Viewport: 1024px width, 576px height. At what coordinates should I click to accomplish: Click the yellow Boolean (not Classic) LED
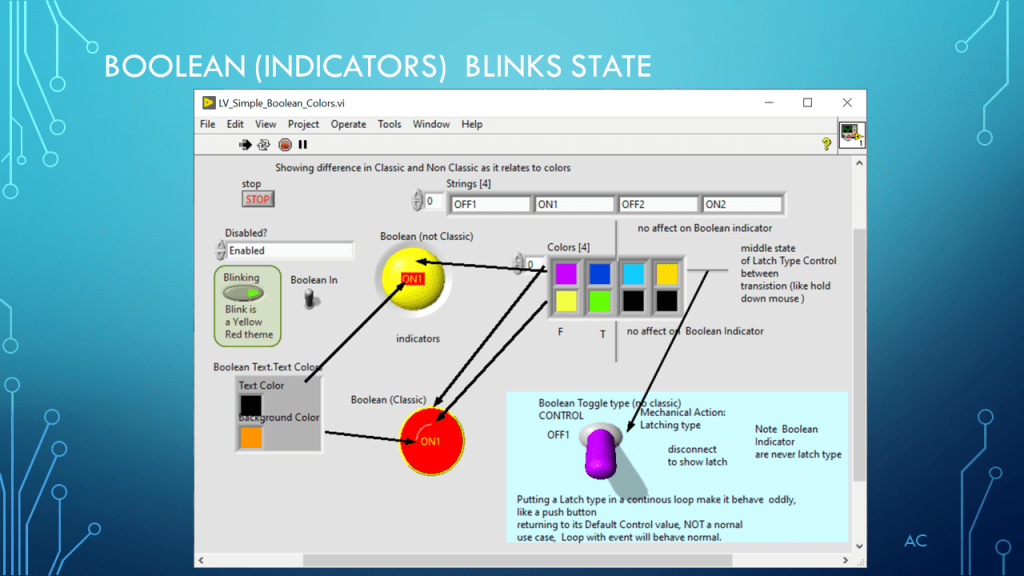pyautogui.click(x=411, y=280)
